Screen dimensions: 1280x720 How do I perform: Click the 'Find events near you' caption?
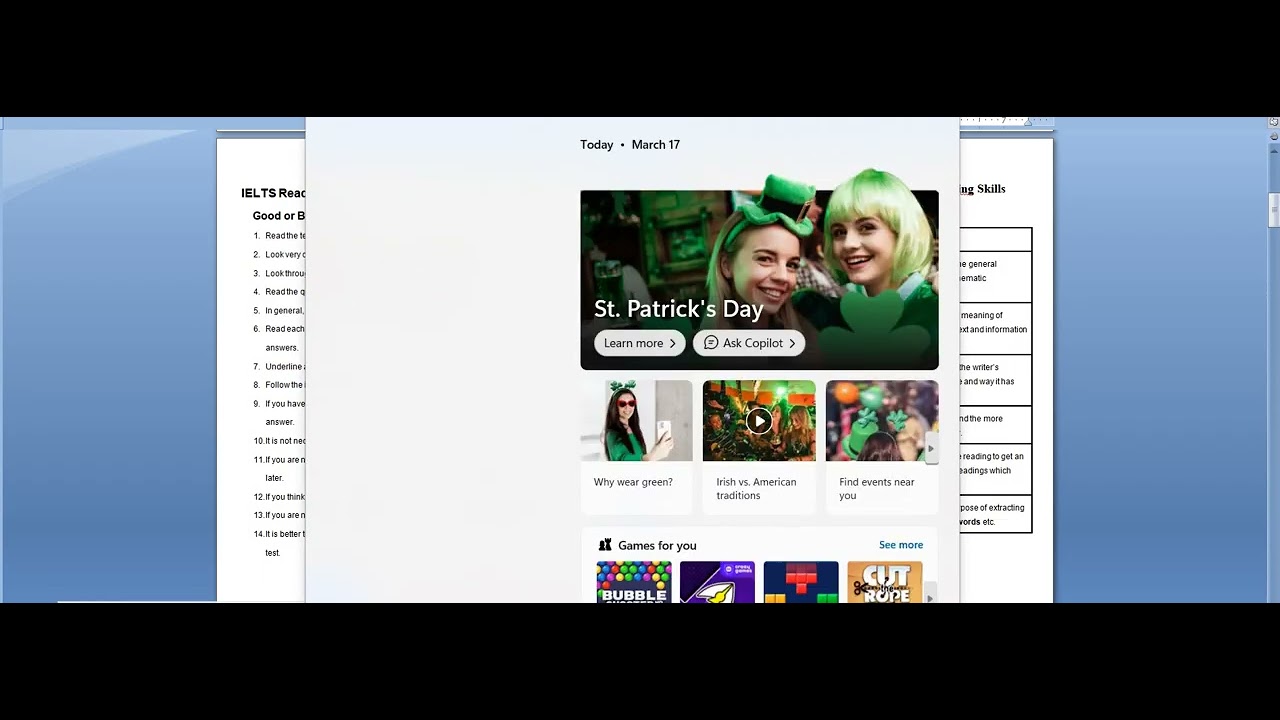pyautogui.click(x=877, y=488)
